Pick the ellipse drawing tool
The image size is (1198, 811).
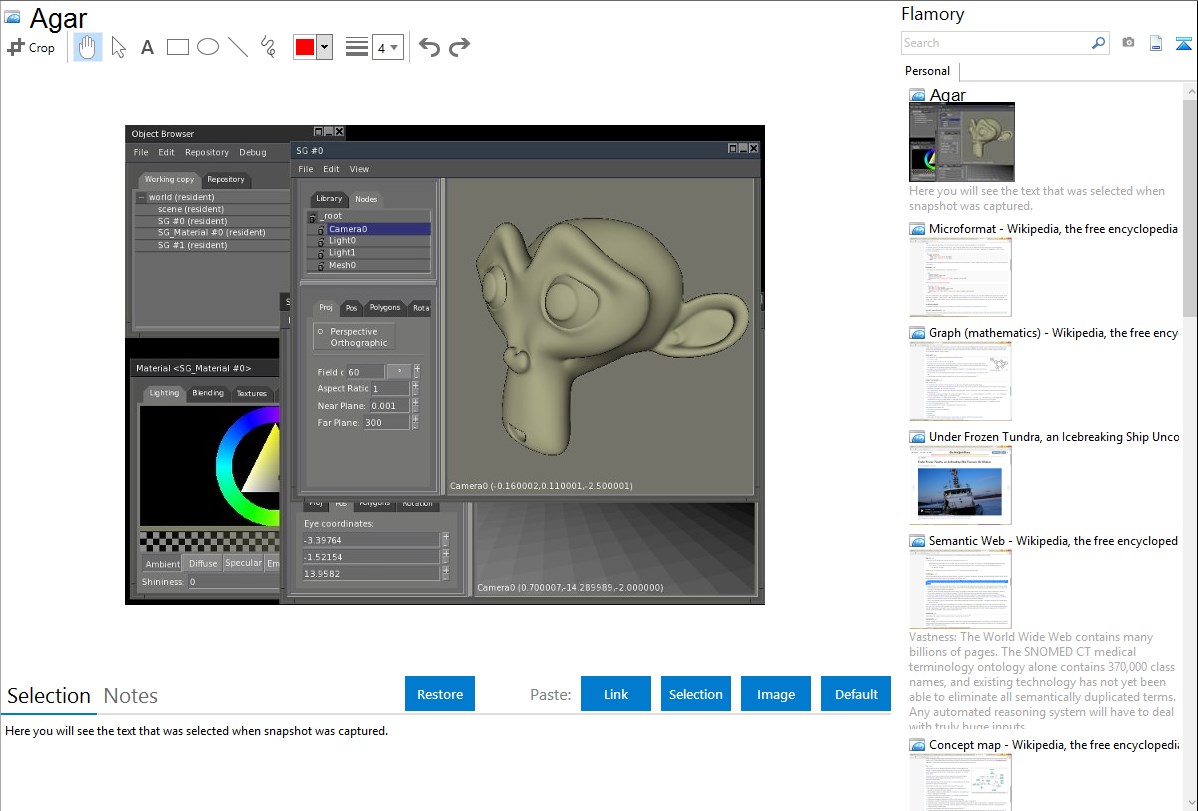tap(208, 47)
